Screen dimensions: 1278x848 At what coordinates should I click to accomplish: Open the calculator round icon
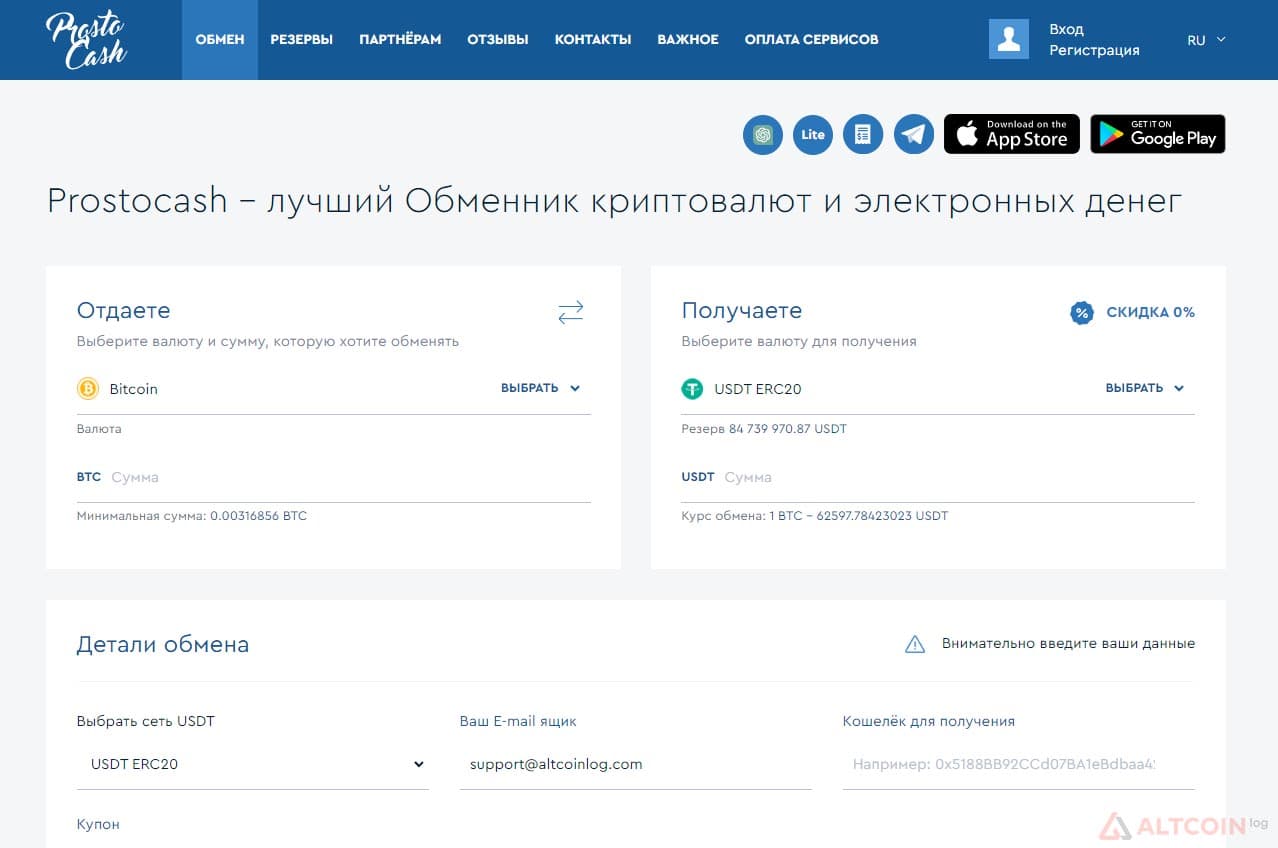click(863, 134)
